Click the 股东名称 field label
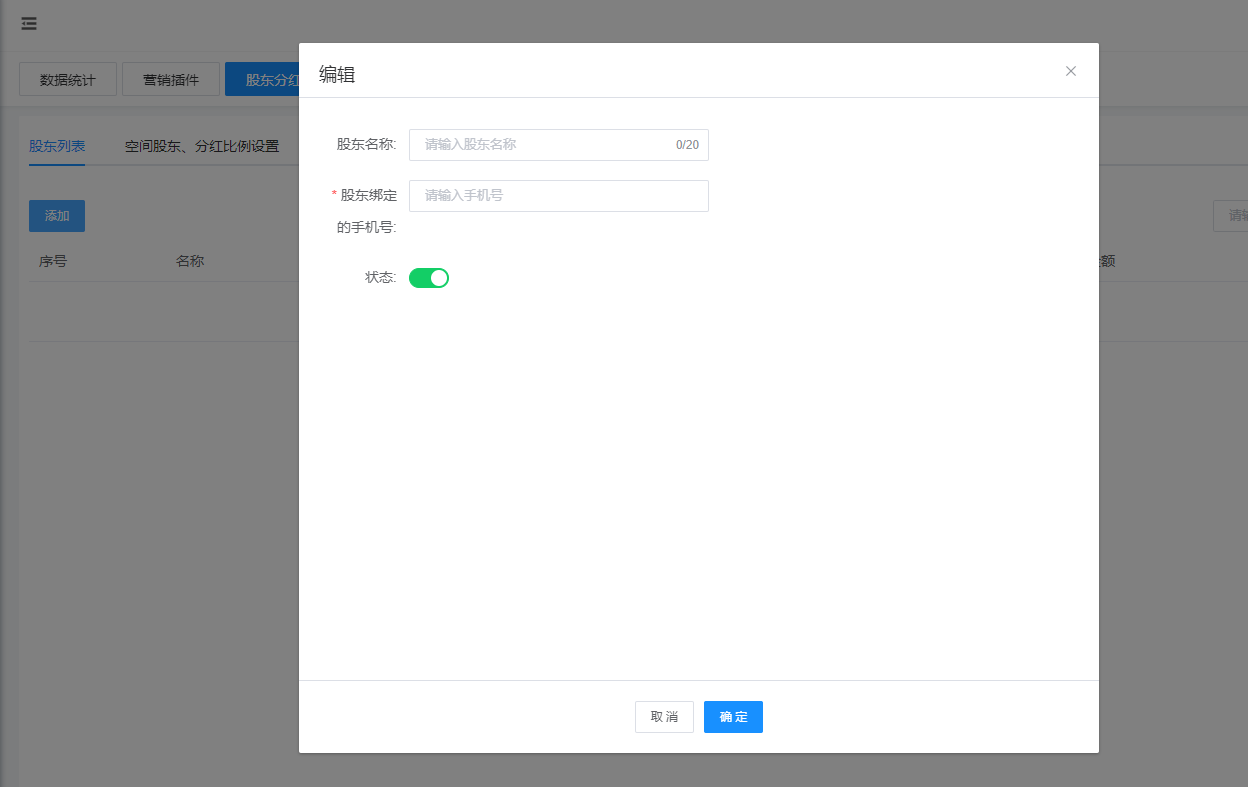Screen dimensions: 1248x787 366,145
